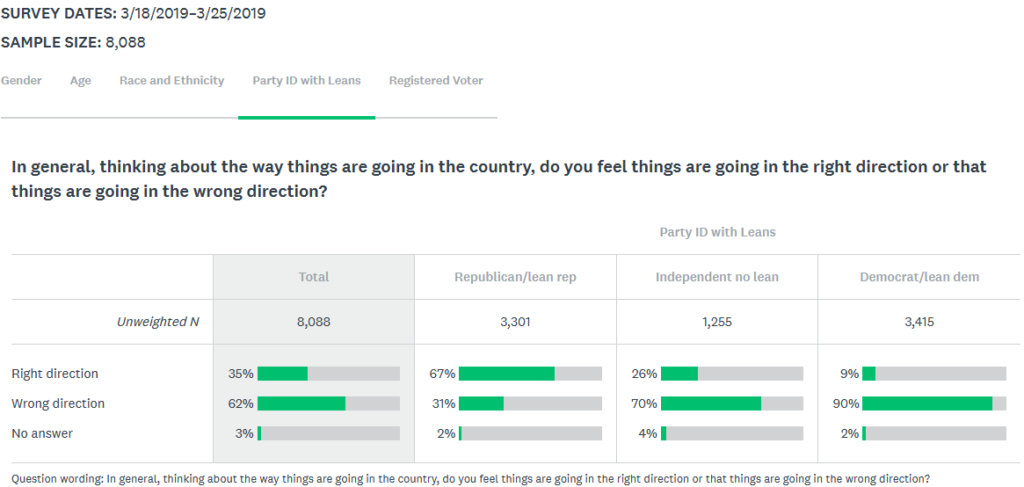
Task: Click the Party ID with Leans tab
Action: tap(306, 80)
